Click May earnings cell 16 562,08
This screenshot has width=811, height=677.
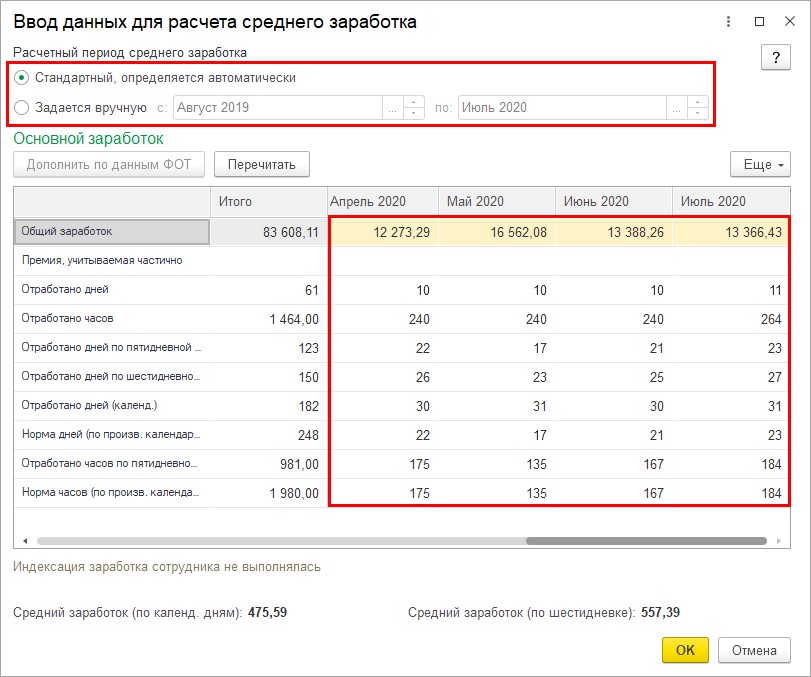coord(497,232)
